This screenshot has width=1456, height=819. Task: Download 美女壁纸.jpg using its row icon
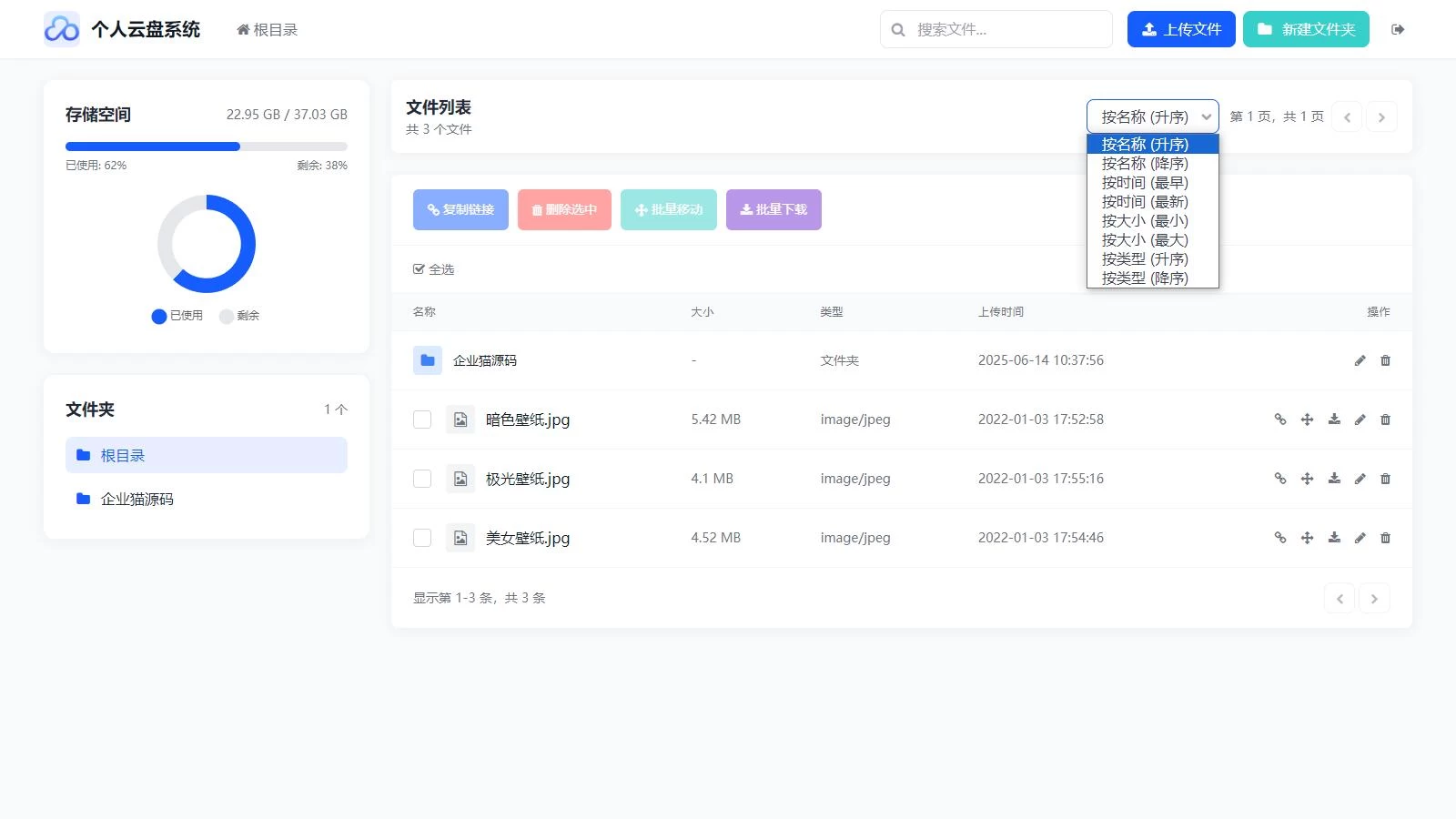[1334, 538]
